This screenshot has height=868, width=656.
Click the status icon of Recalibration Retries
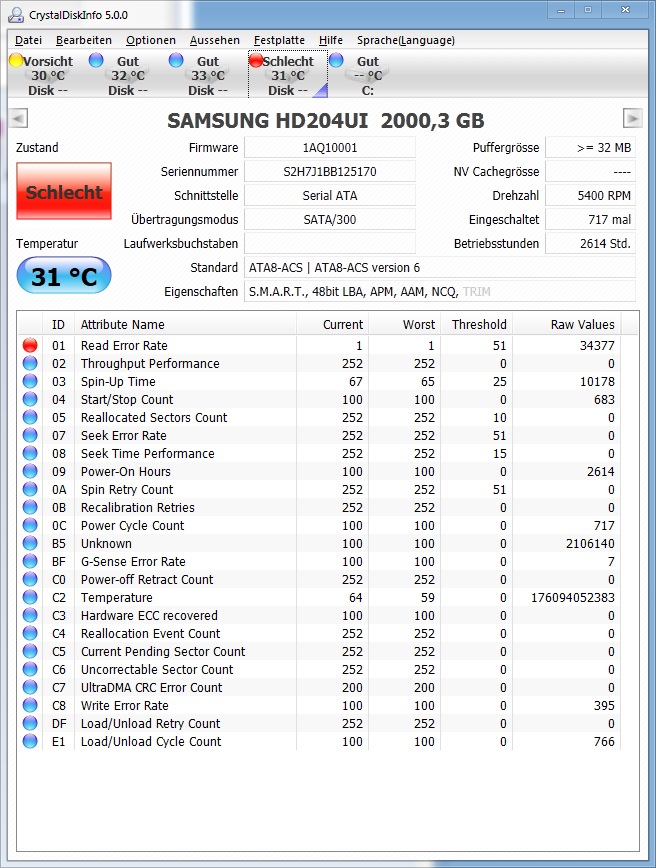[30, 507]
